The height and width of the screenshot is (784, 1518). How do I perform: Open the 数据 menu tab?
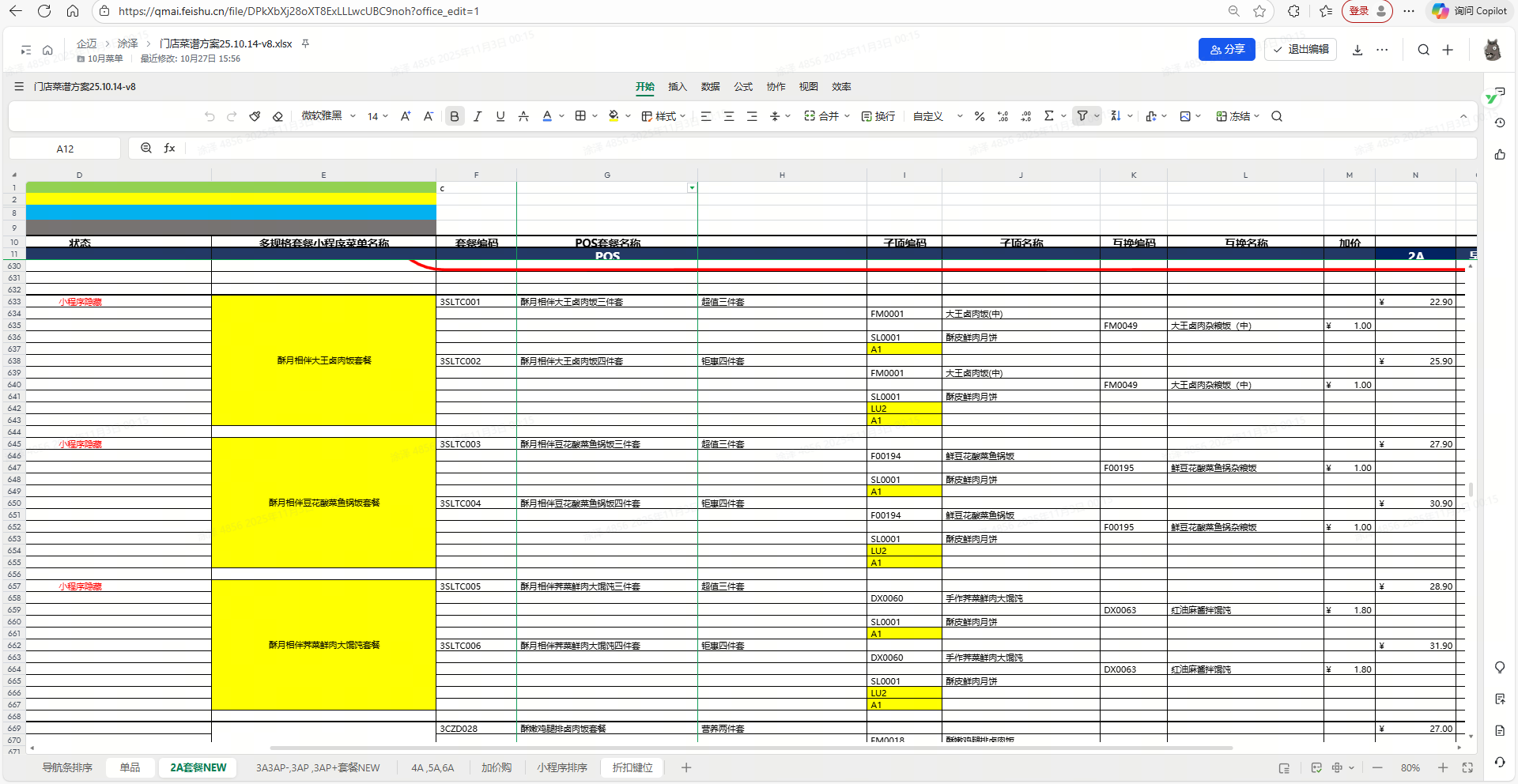point(710,87)
